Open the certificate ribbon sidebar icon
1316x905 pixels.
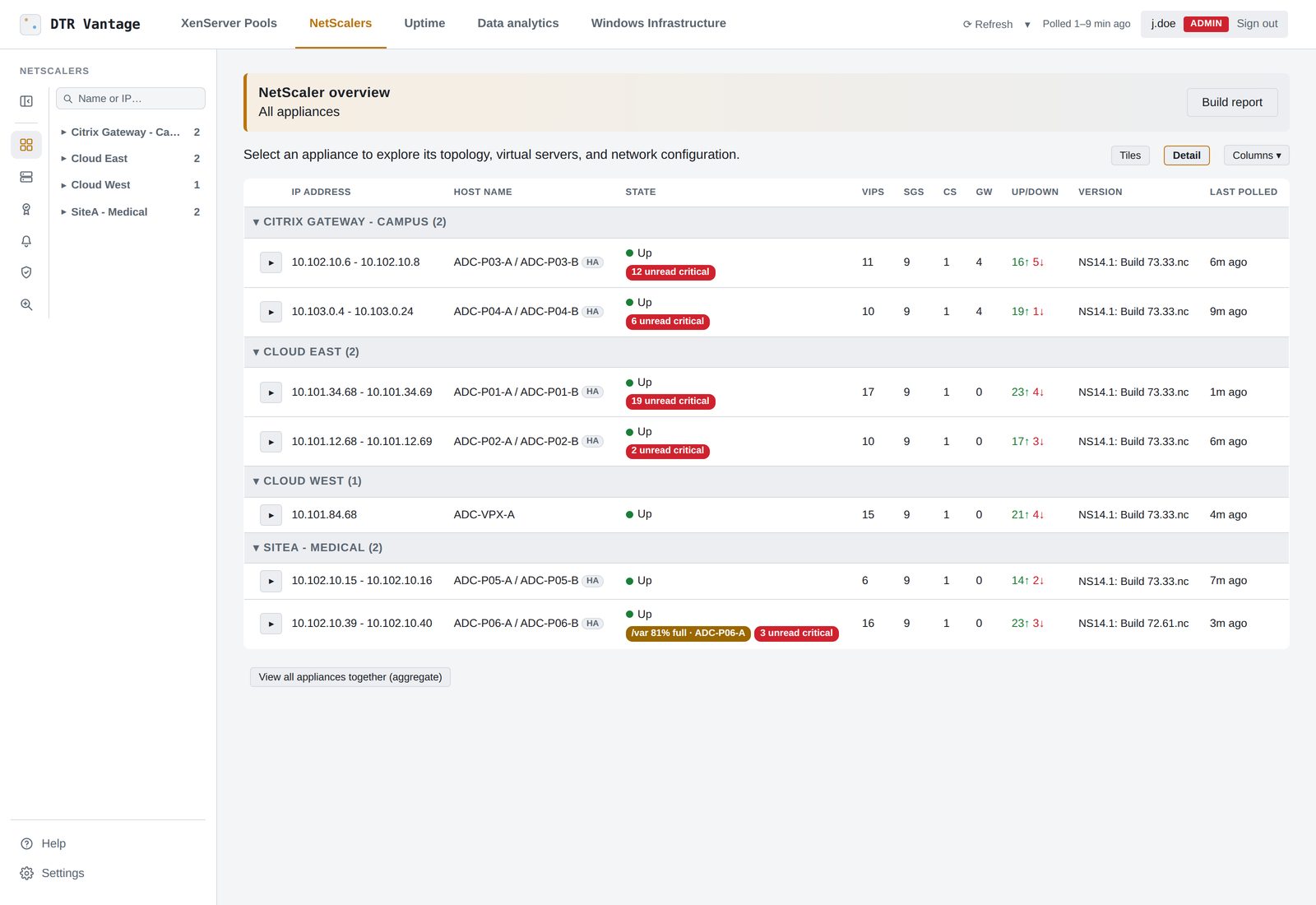click(x=26, y=209)
